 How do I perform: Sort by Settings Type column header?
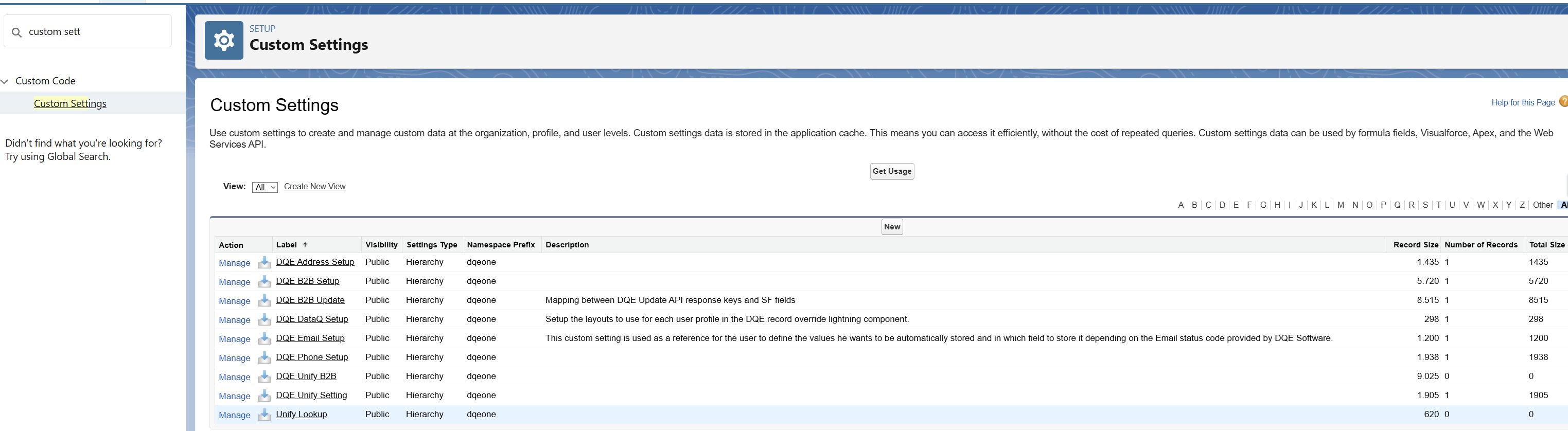(432, 245)
